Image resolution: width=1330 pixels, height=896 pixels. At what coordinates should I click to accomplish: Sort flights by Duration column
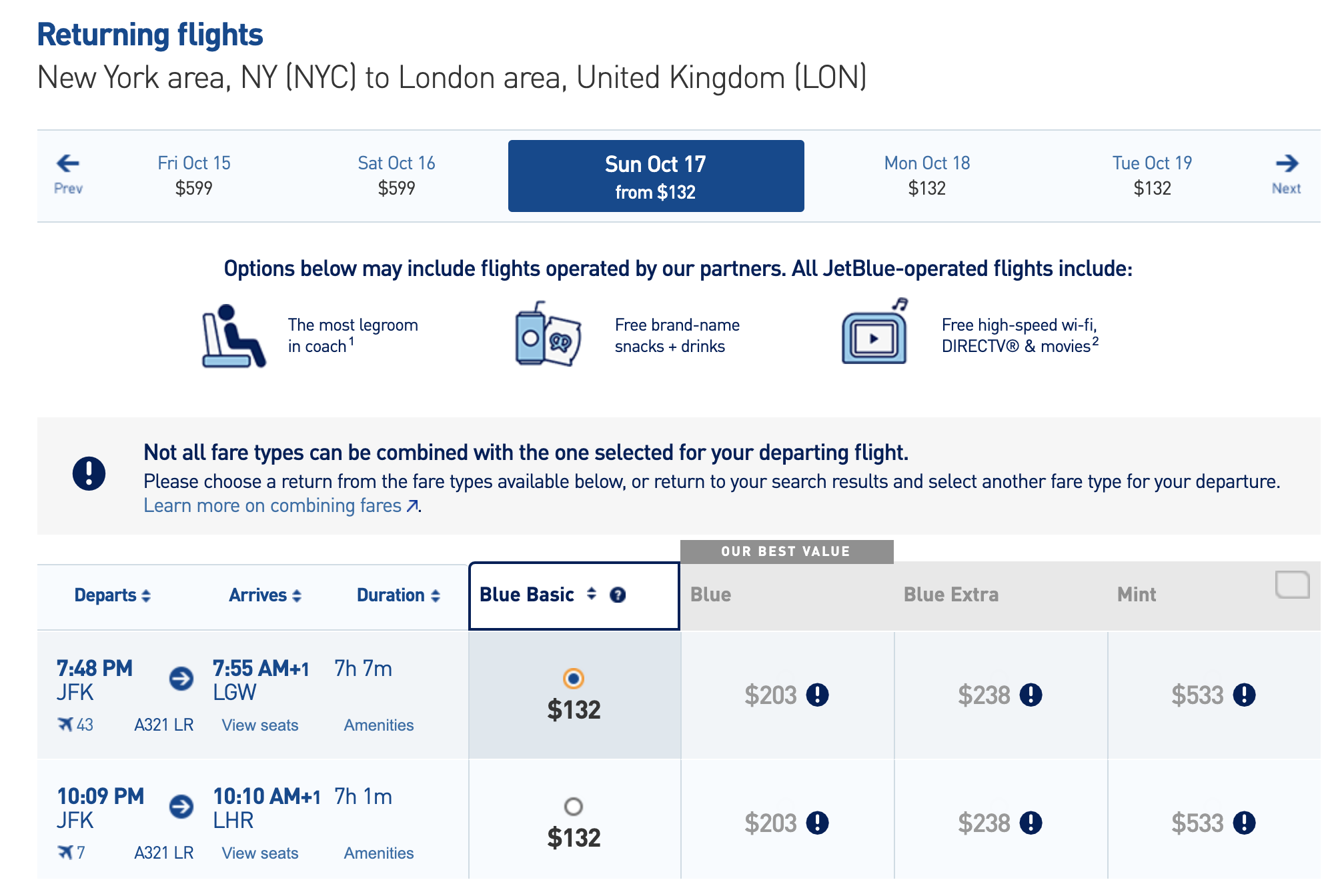(x=398, y=595)
